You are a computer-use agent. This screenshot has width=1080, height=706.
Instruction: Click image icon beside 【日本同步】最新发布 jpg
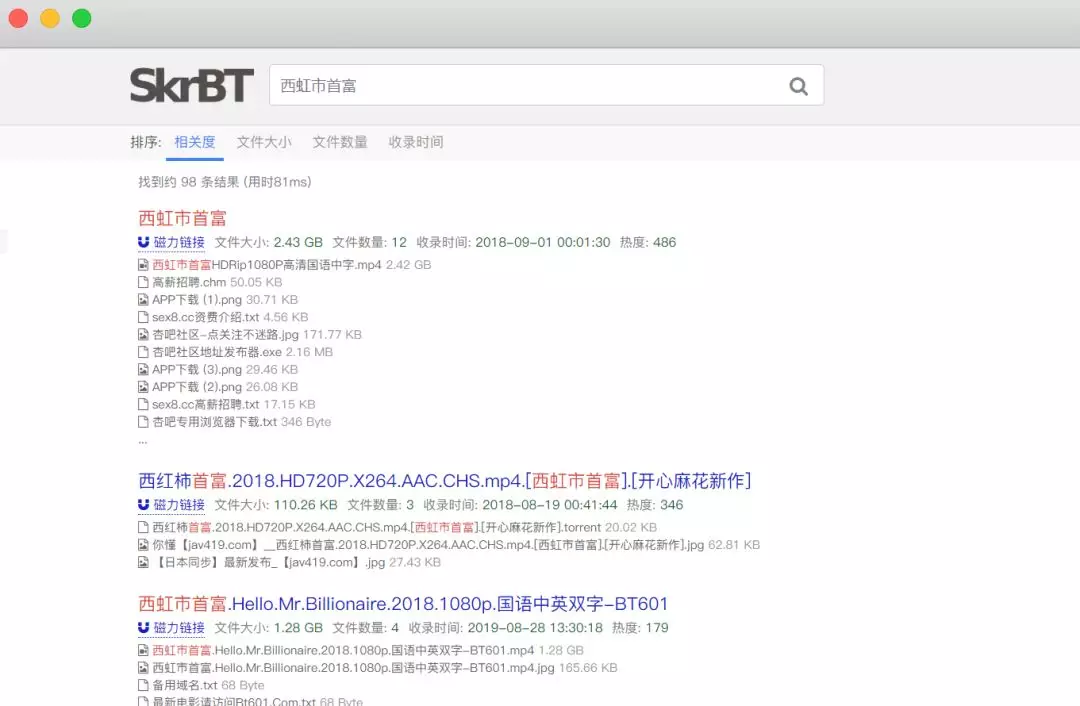143,562
